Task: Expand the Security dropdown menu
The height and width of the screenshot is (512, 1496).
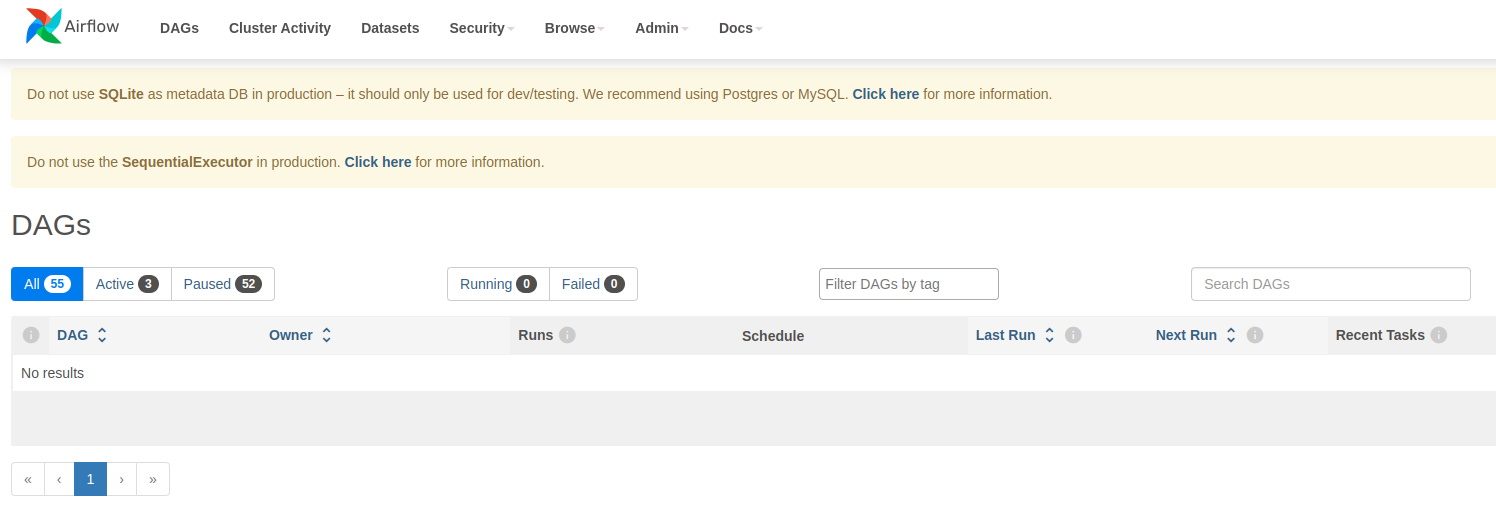Action: tap(481, 28)
